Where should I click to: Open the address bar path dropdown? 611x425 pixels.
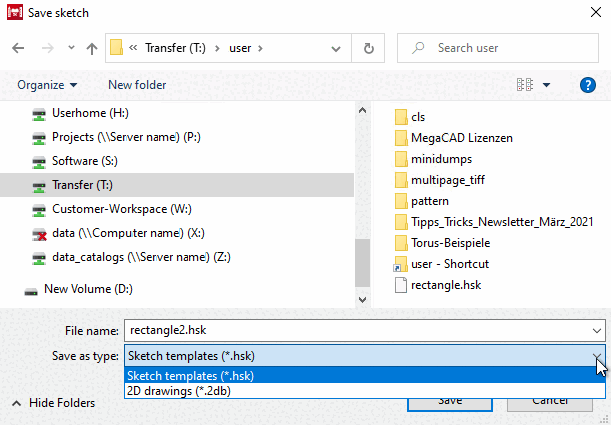tap(336, 48)
